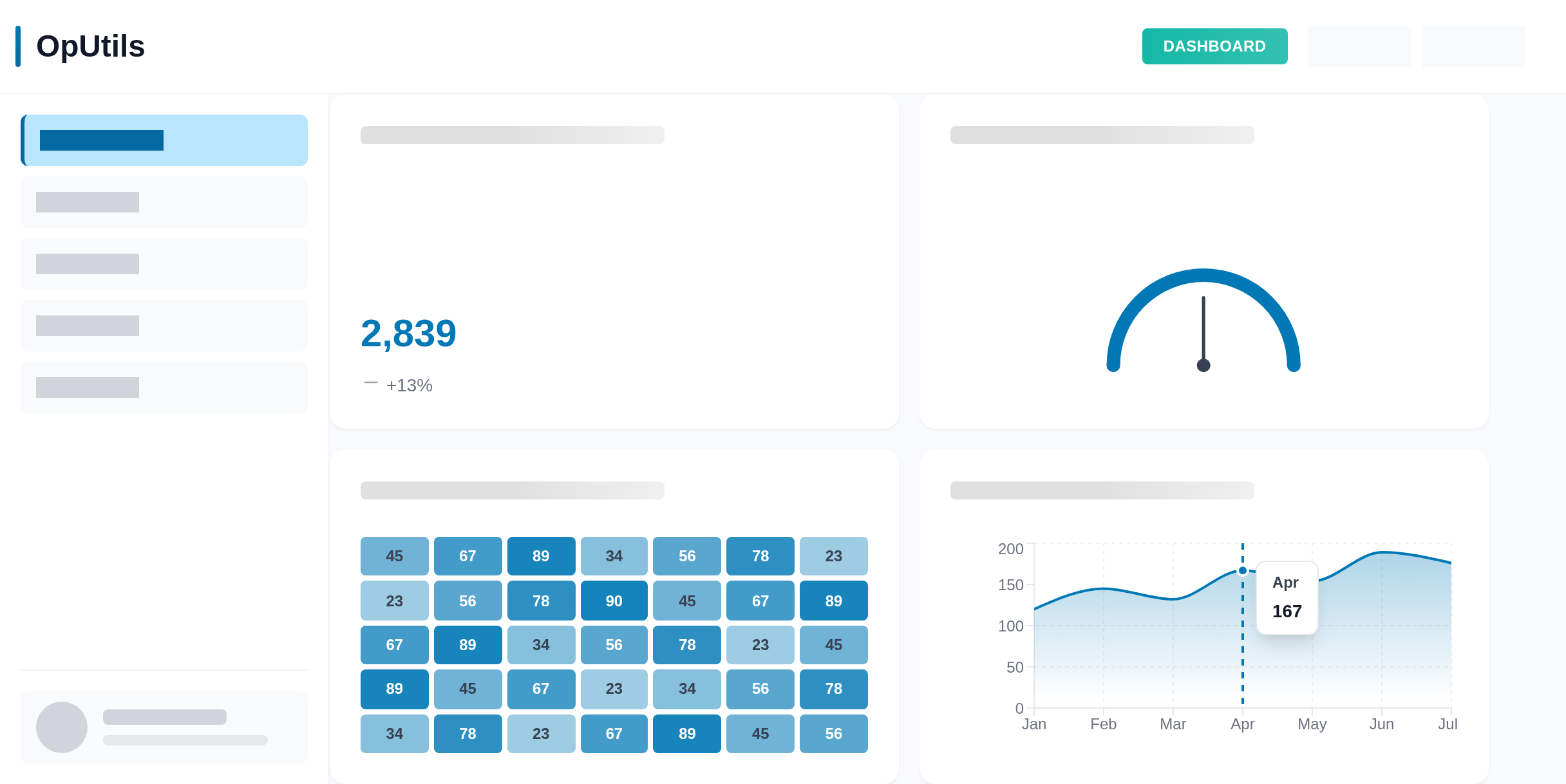Open the second sidebar menu item
Image resolution: width=1566 pixels, height=784 pixels.
[164, 202]
